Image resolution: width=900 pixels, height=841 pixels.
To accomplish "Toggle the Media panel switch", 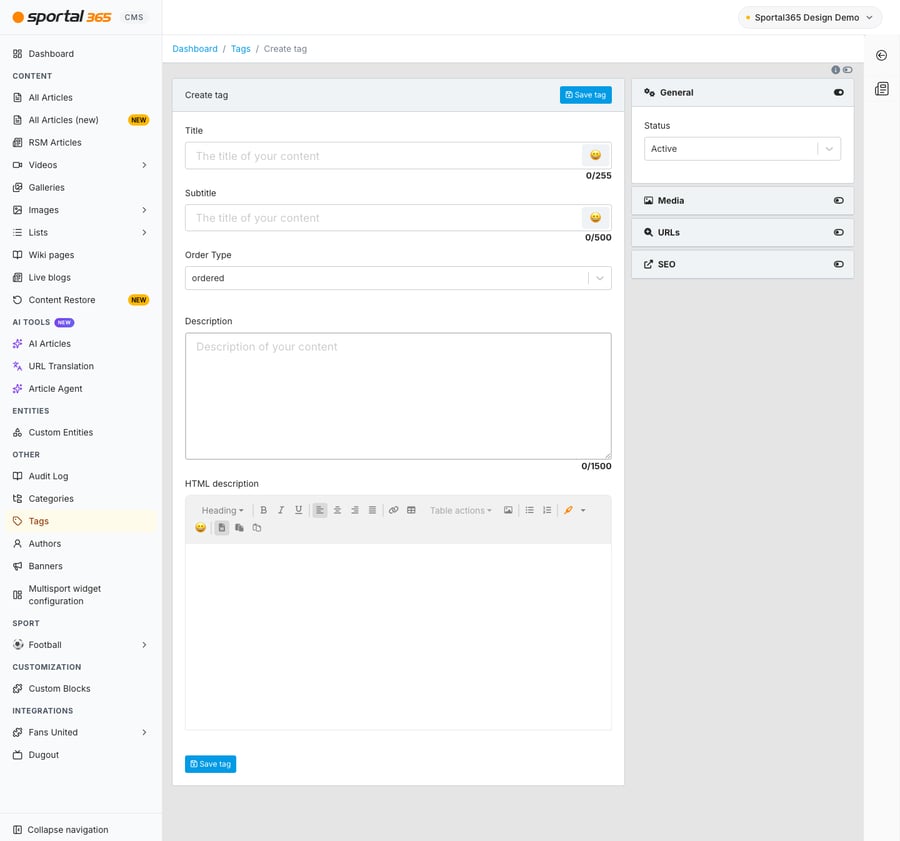I will [x=839, y=200].
